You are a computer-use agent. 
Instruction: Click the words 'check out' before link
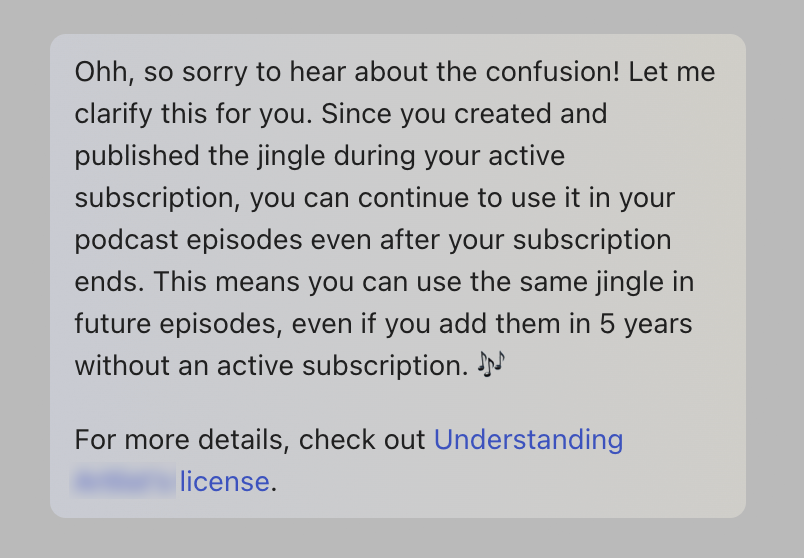coord(362,440)
